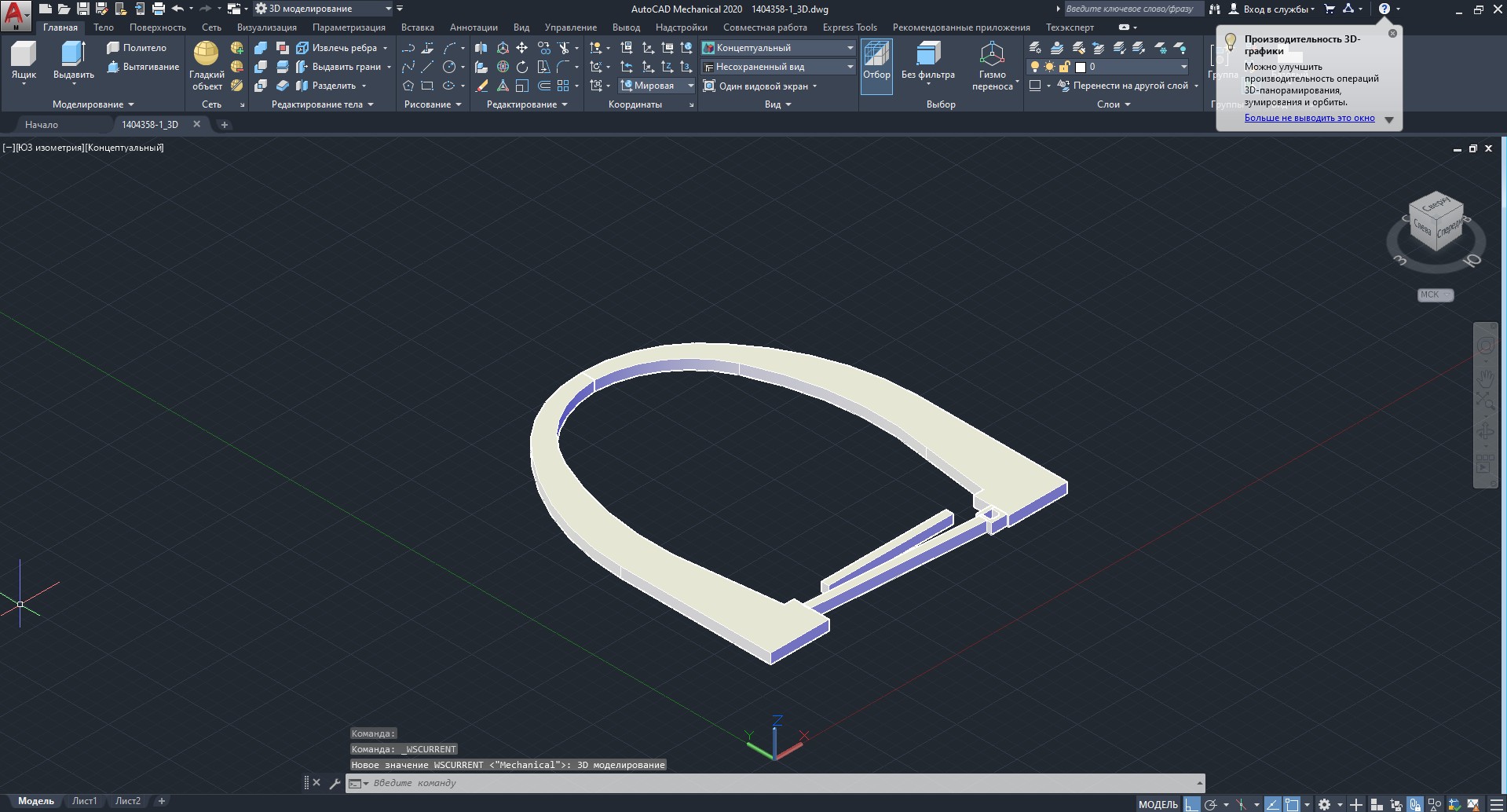Toggle Ortho mode in the status bar

(x=1192, y=804)
